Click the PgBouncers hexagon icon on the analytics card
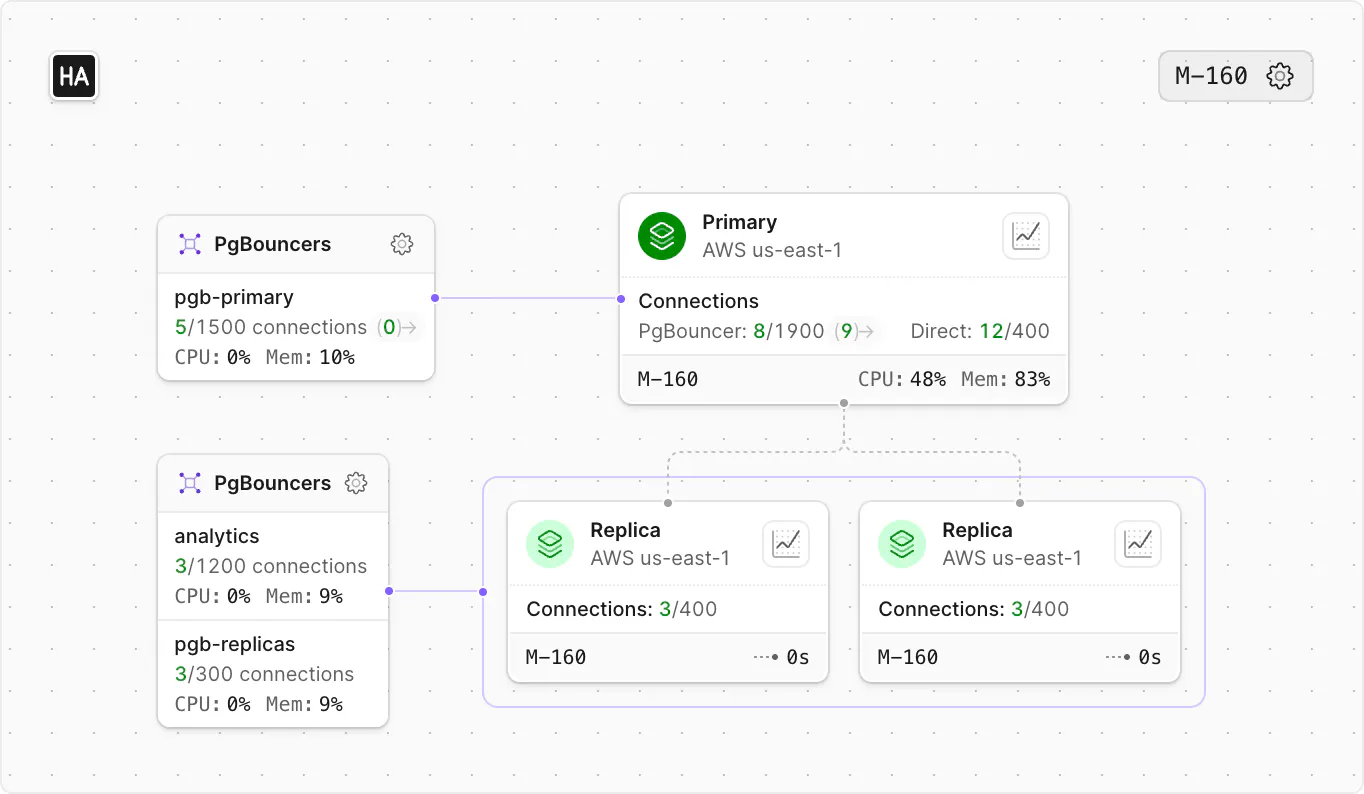 tap(189, 482)
